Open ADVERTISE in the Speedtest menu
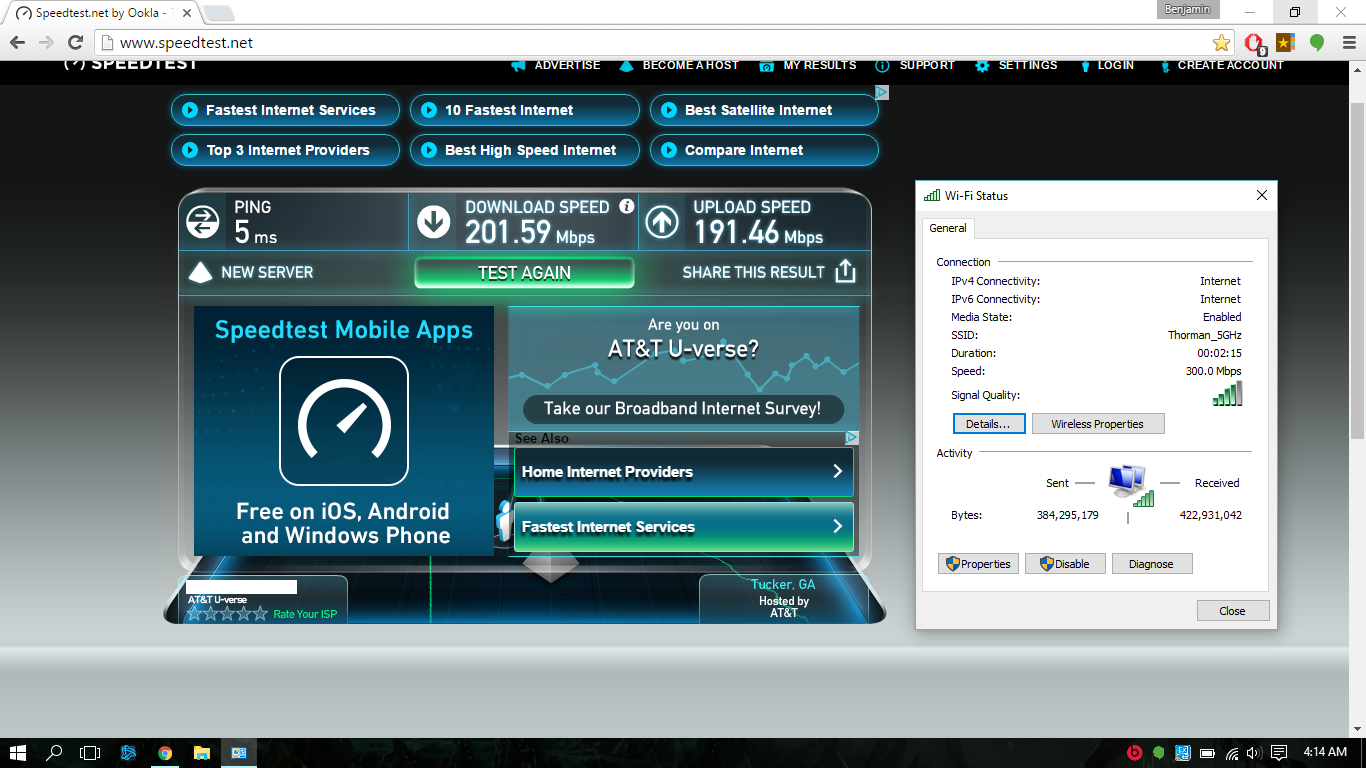 556,66
